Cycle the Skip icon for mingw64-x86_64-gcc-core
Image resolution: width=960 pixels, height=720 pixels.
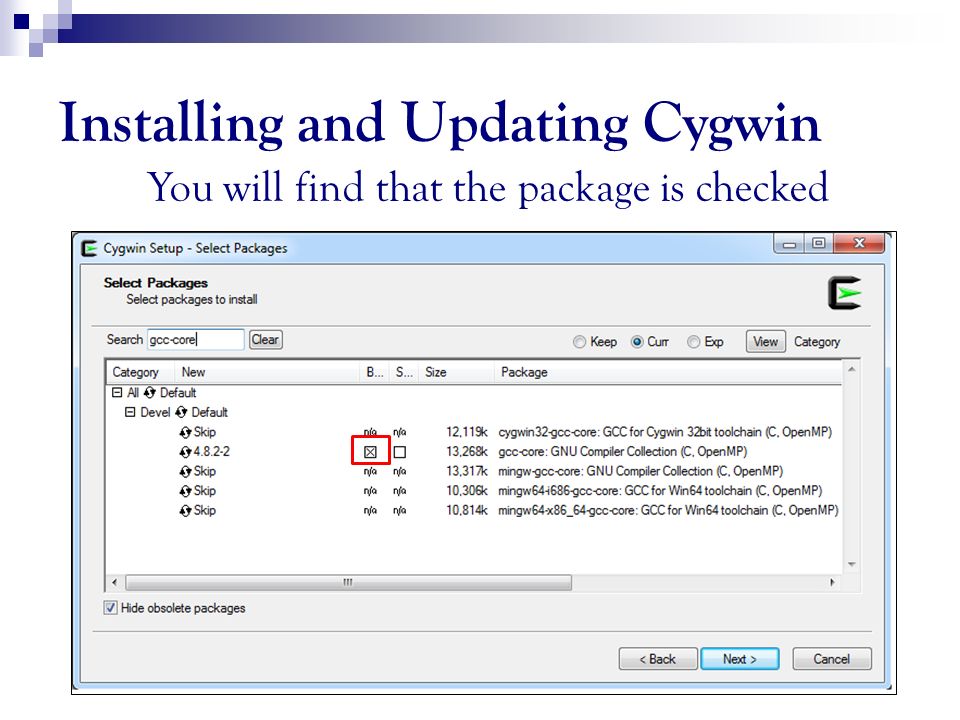point(186,511)
